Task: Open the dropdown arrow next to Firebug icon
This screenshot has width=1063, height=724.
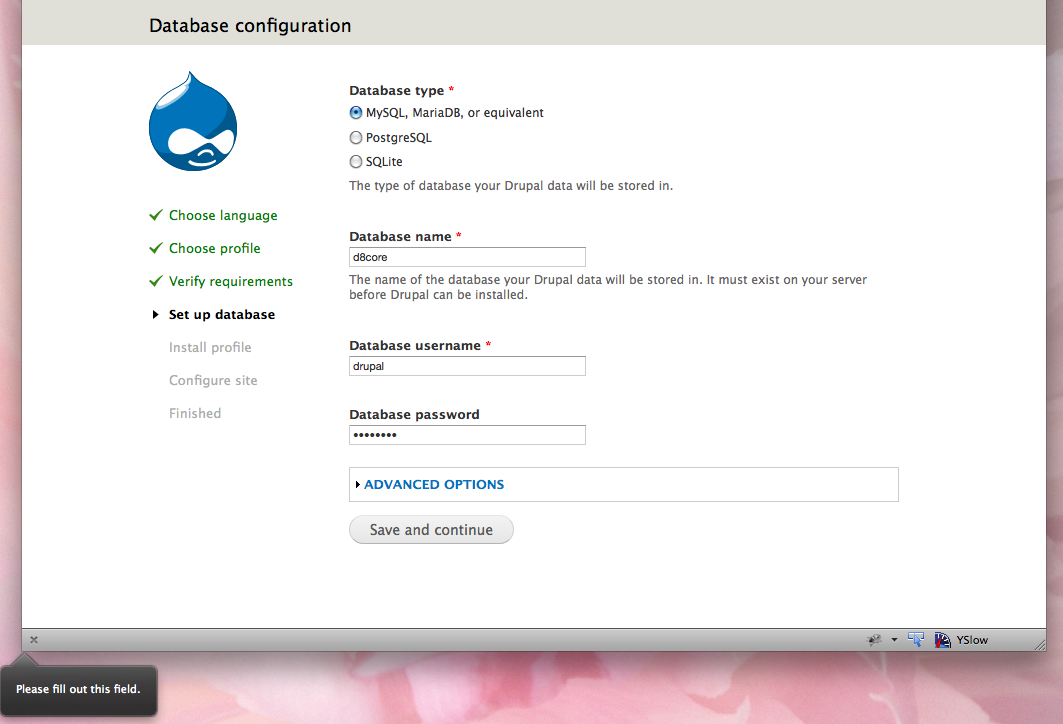Action: click(x=894, y=639)
